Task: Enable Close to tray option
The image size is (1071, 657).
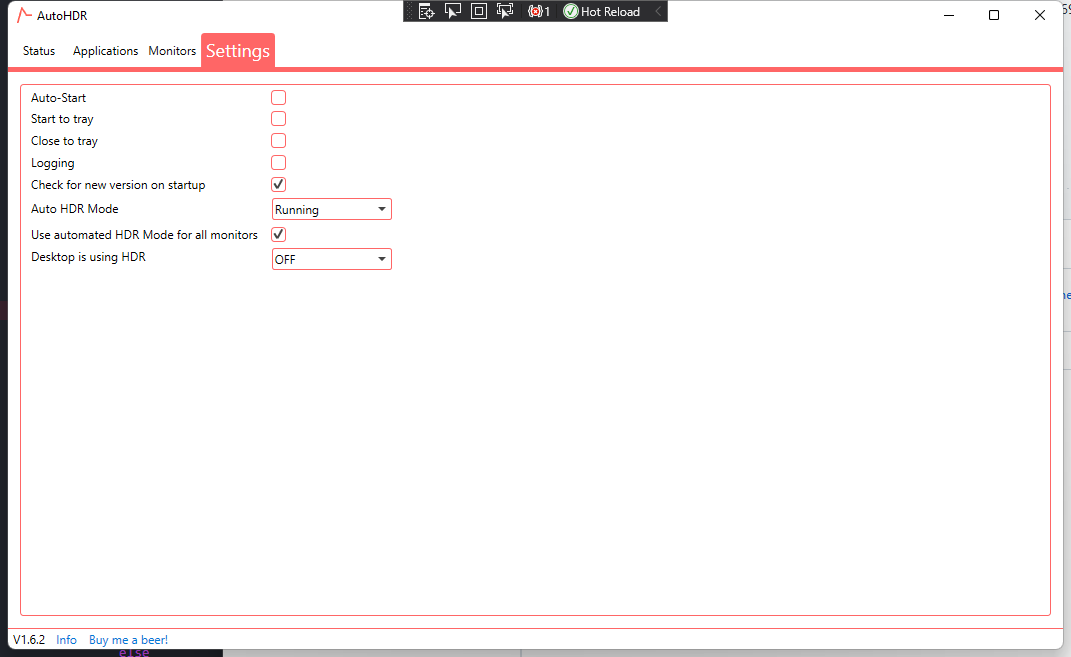Action: [x=279, y=141]
